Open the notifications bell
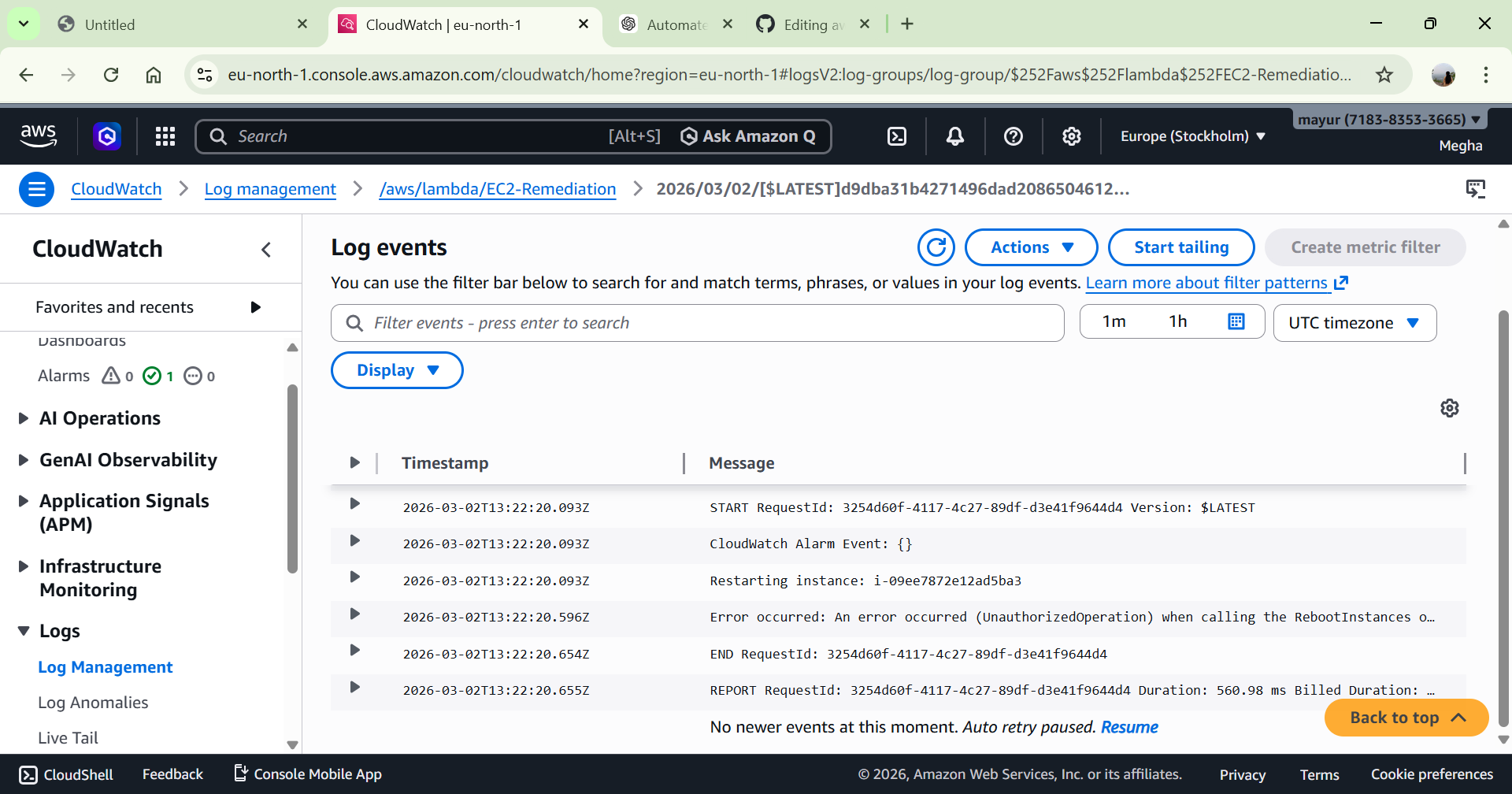This screenshot has width=1512, height=794. pos(955,136)
